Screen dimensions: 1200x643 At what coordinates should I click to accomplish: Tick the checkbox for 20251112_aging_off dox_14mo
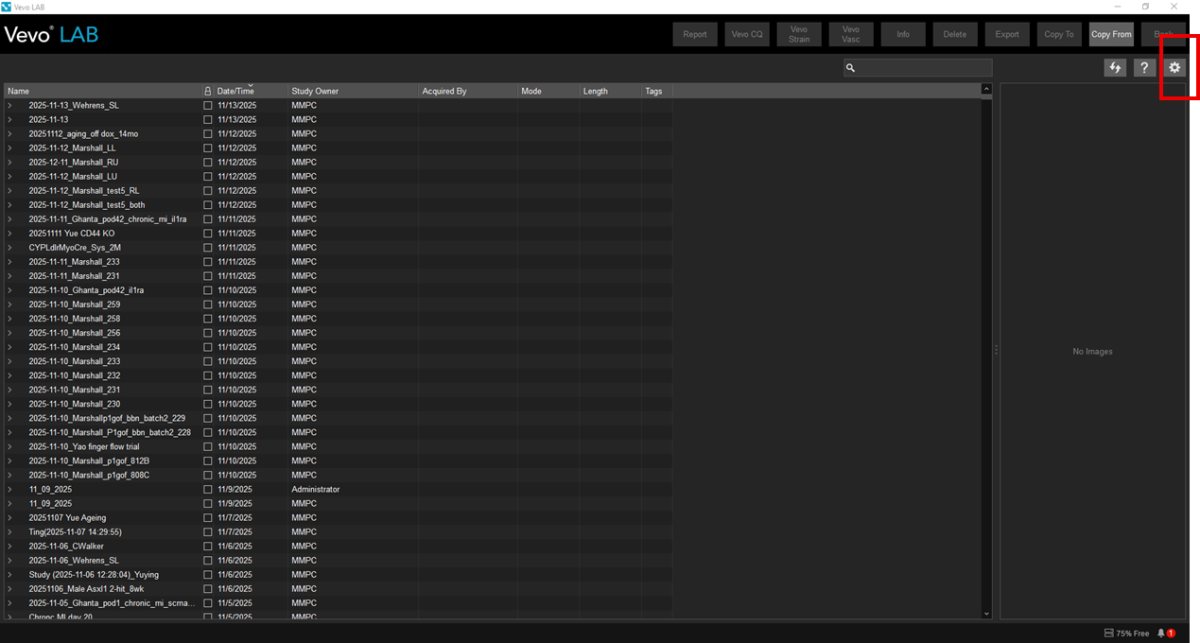(208, 133)
